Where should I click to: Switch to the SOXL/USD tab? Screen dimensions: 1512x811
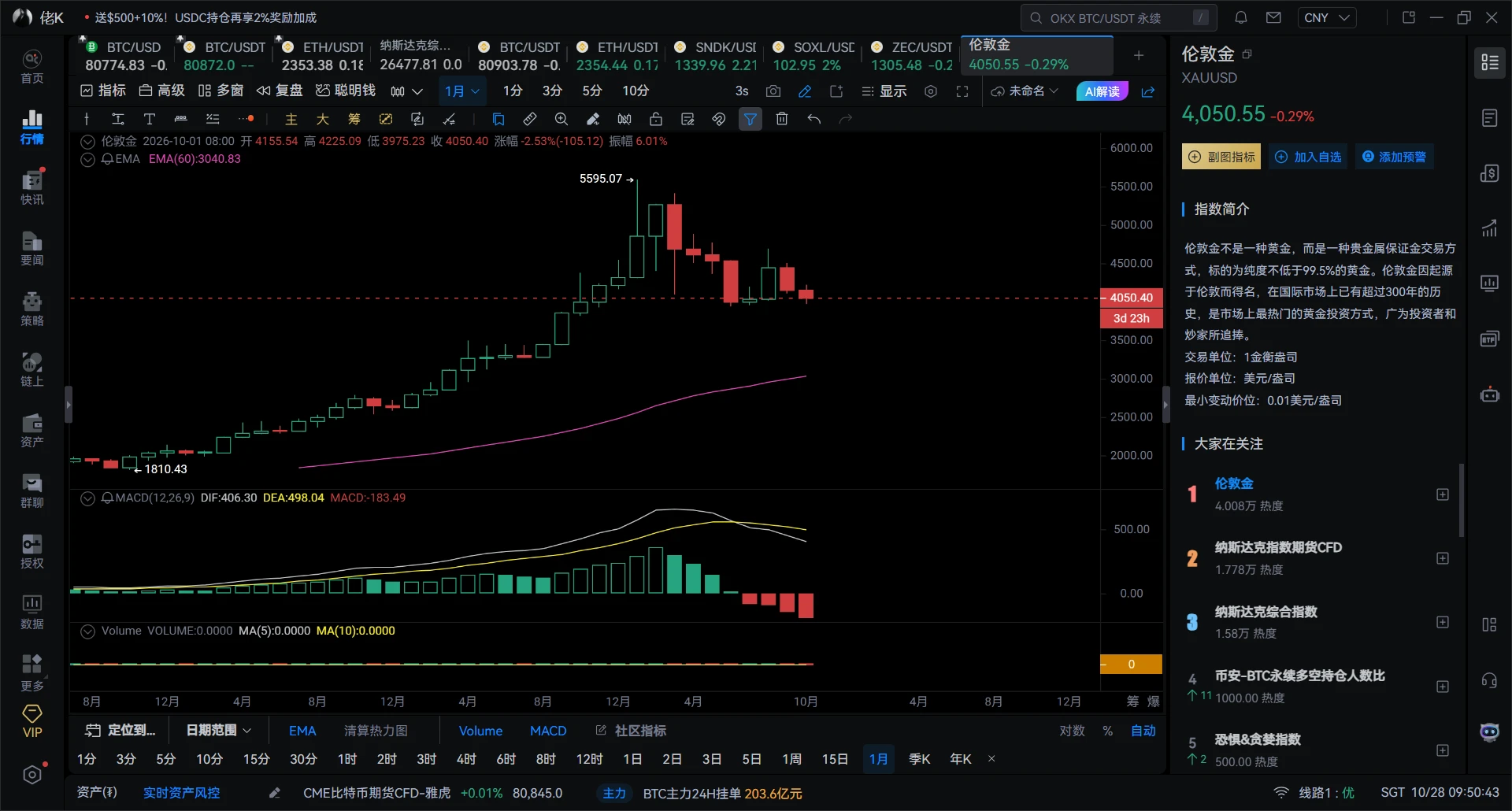tap(813, 56)
